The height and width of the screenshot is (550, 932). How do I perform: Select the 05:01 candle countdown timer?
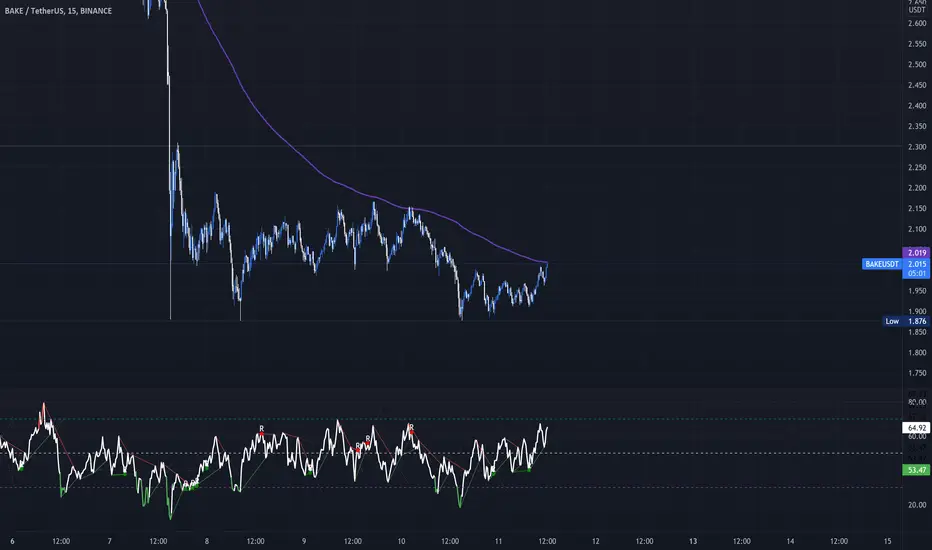[917, 274]
